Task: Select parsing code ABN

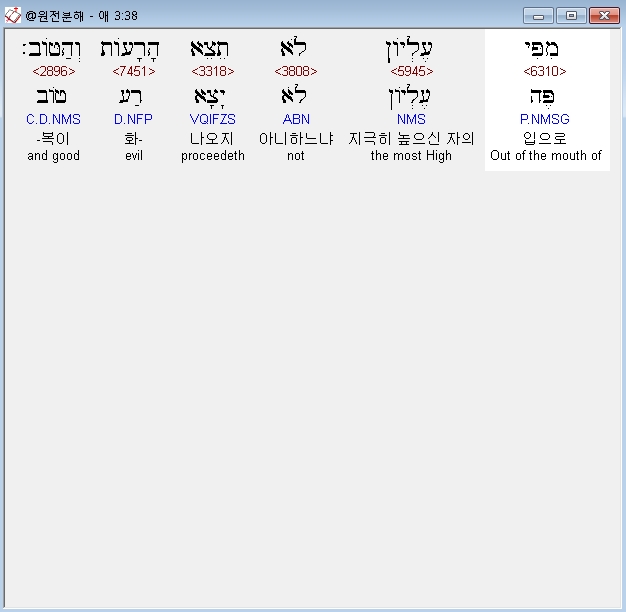Action: click(x=296, y=119)
